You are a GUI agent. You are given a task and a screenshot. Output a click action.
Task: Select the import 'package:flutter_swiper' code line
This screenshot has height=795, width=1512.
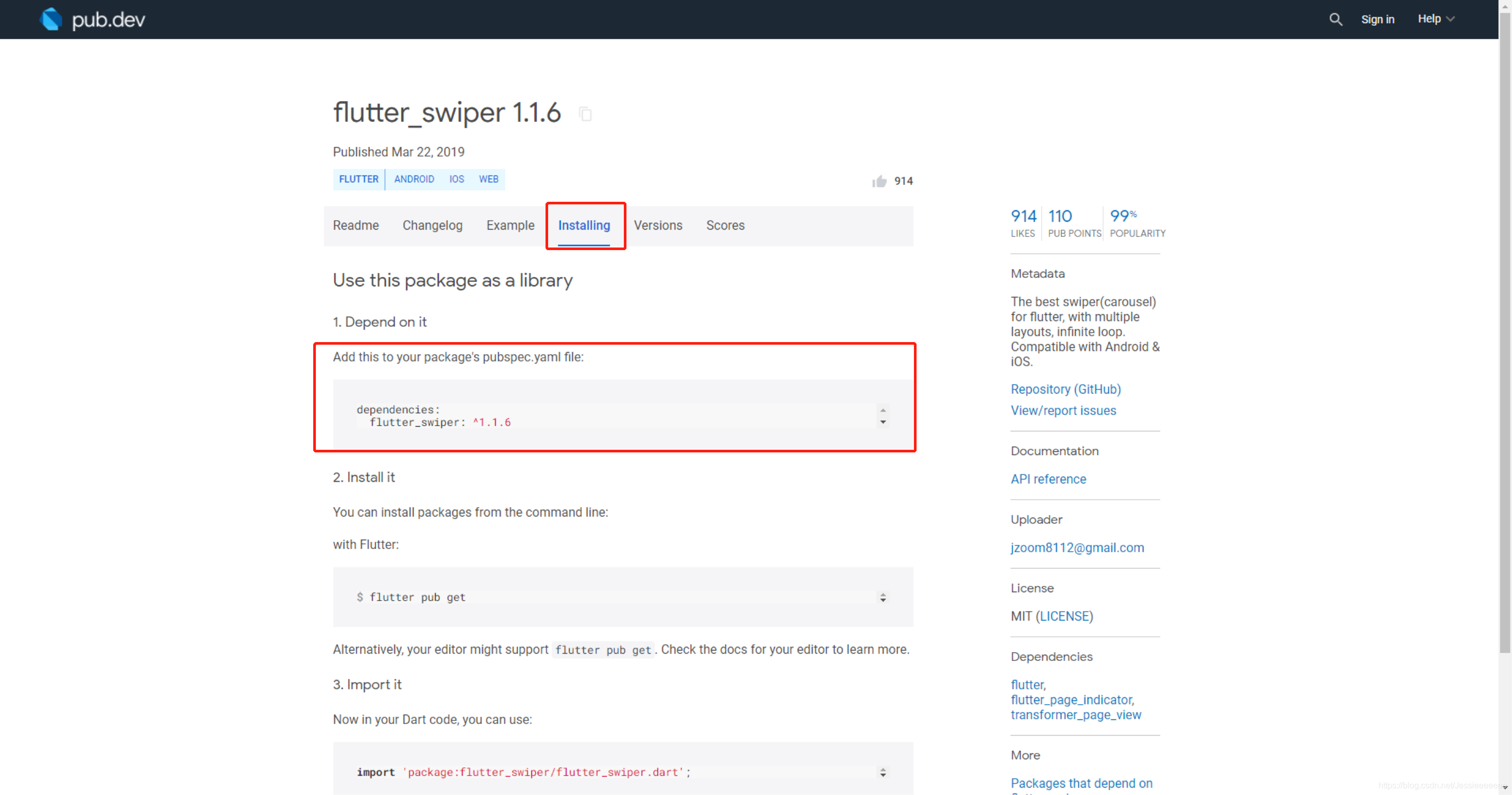523,772
